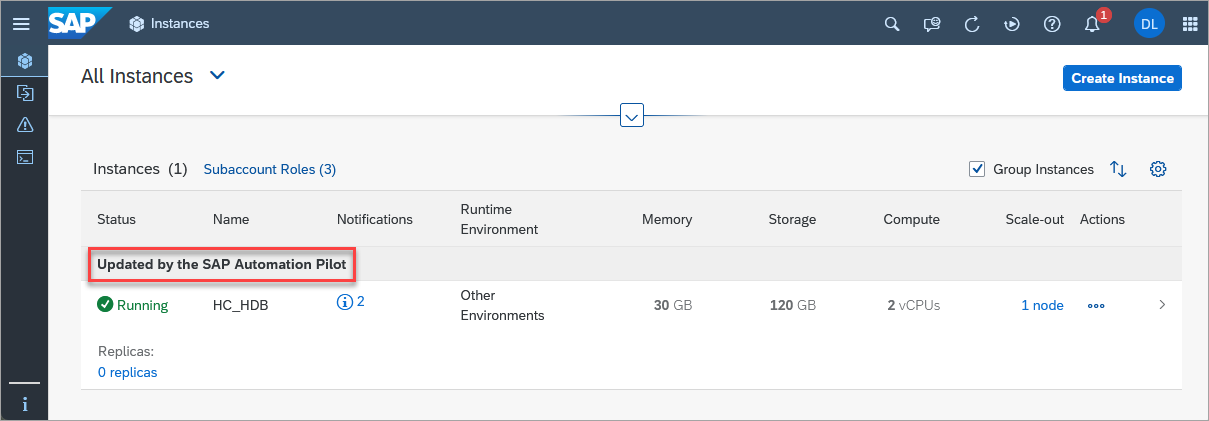Click the Create Instance button
The image size is (1209, 421).
coord(1122,78)
